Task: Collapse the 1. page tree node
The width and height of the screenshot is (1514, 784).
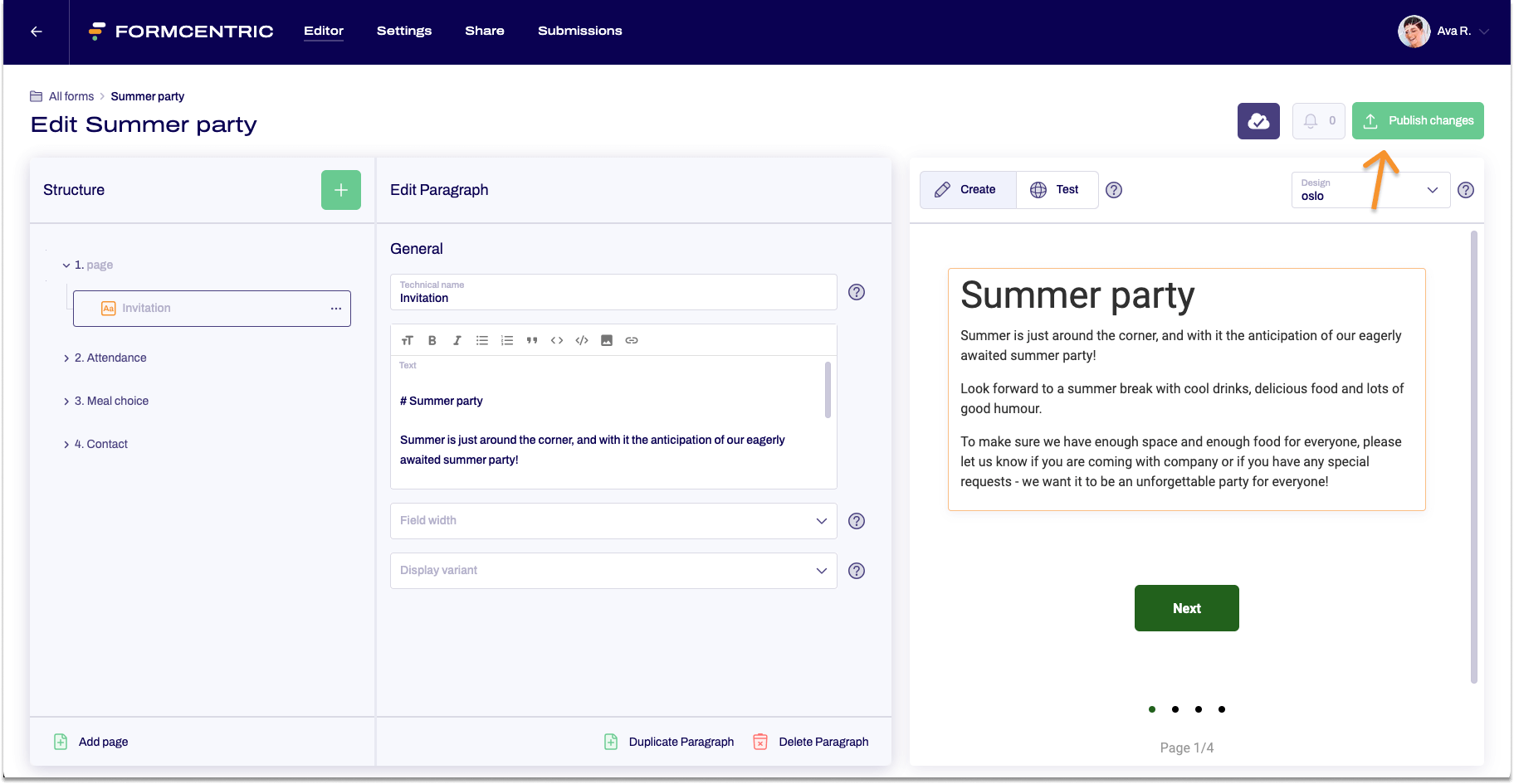Action: pos(66,265)
